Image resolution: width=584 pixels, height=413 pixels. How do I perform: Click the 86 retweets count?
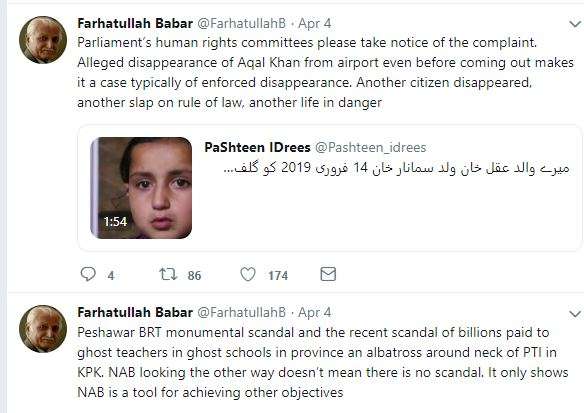[194, 276]
